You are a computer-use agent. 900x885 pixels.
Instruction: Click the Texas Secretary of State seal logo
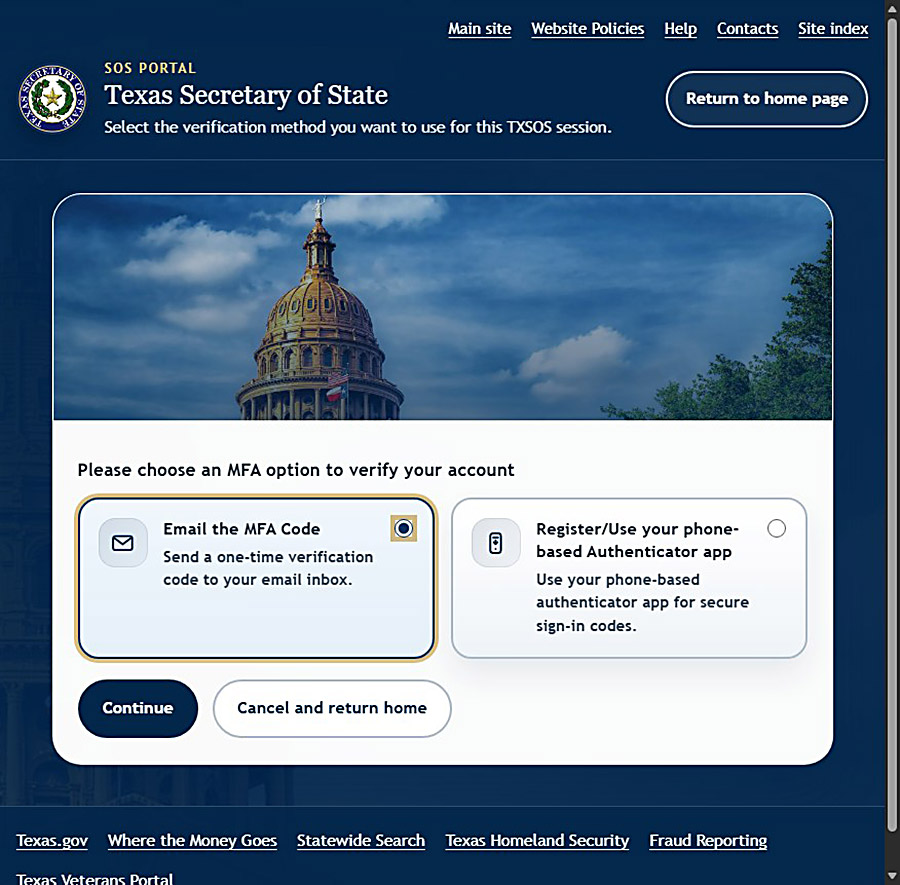coord(52,98)
